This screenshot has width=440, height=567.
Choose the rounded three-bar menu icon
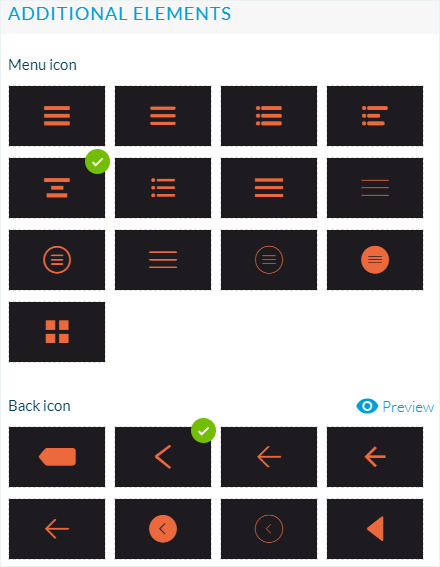coord(163,116)
